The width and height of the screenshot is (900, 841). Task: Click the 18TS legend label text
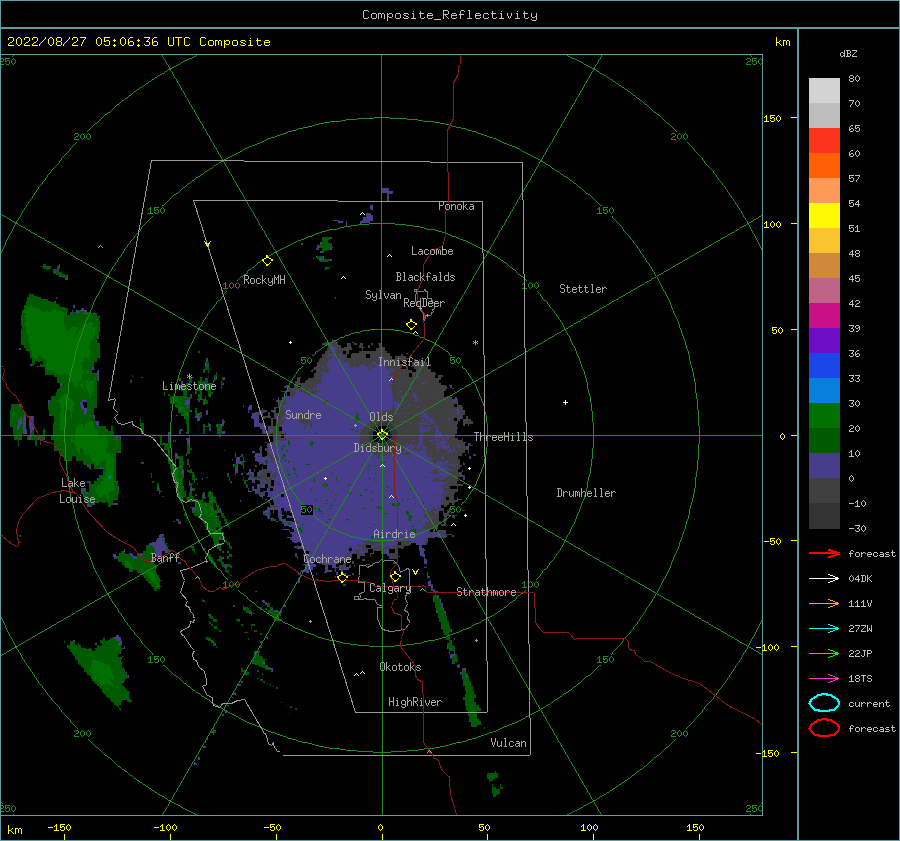point(860,679)
